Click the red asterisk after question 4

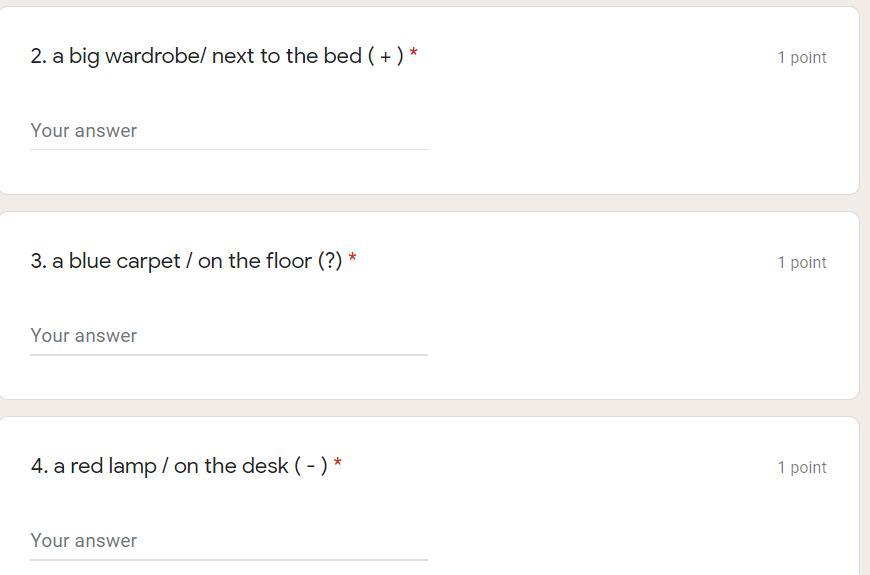click(338, 464)
